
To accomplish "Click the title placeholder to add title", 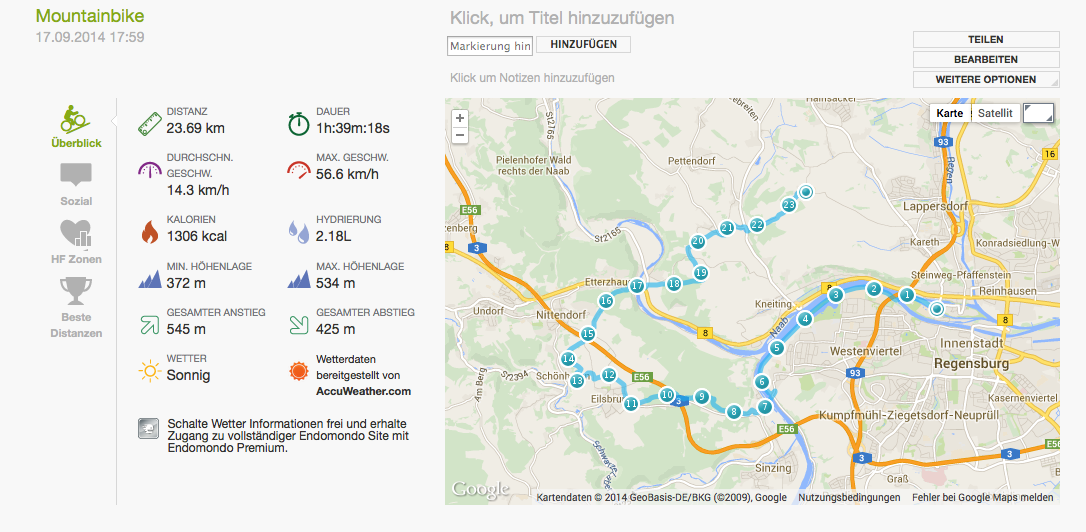I will click(x=562, y=18).
